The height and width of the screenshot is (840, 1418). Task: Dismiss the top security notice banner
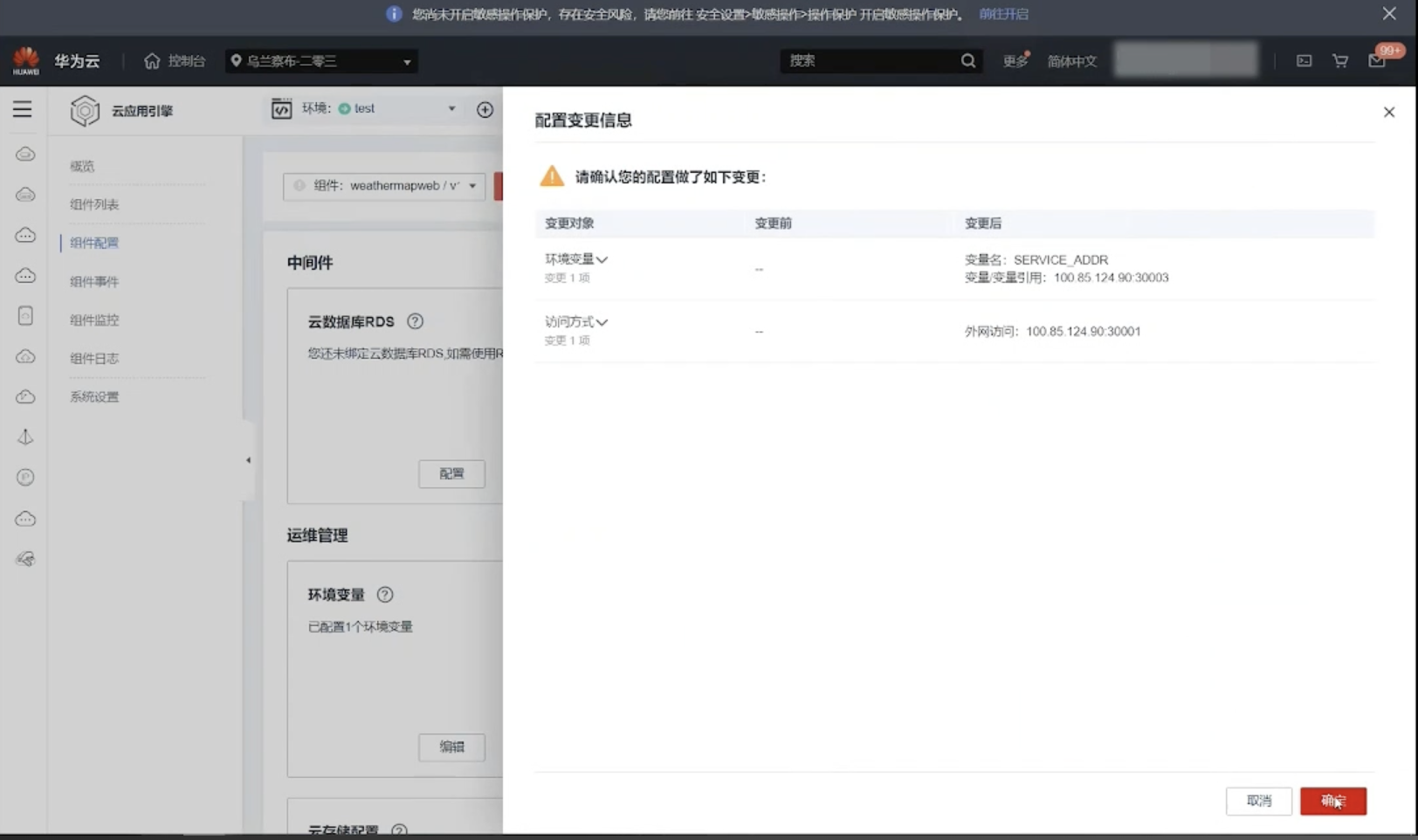(x=1389, y=13)
